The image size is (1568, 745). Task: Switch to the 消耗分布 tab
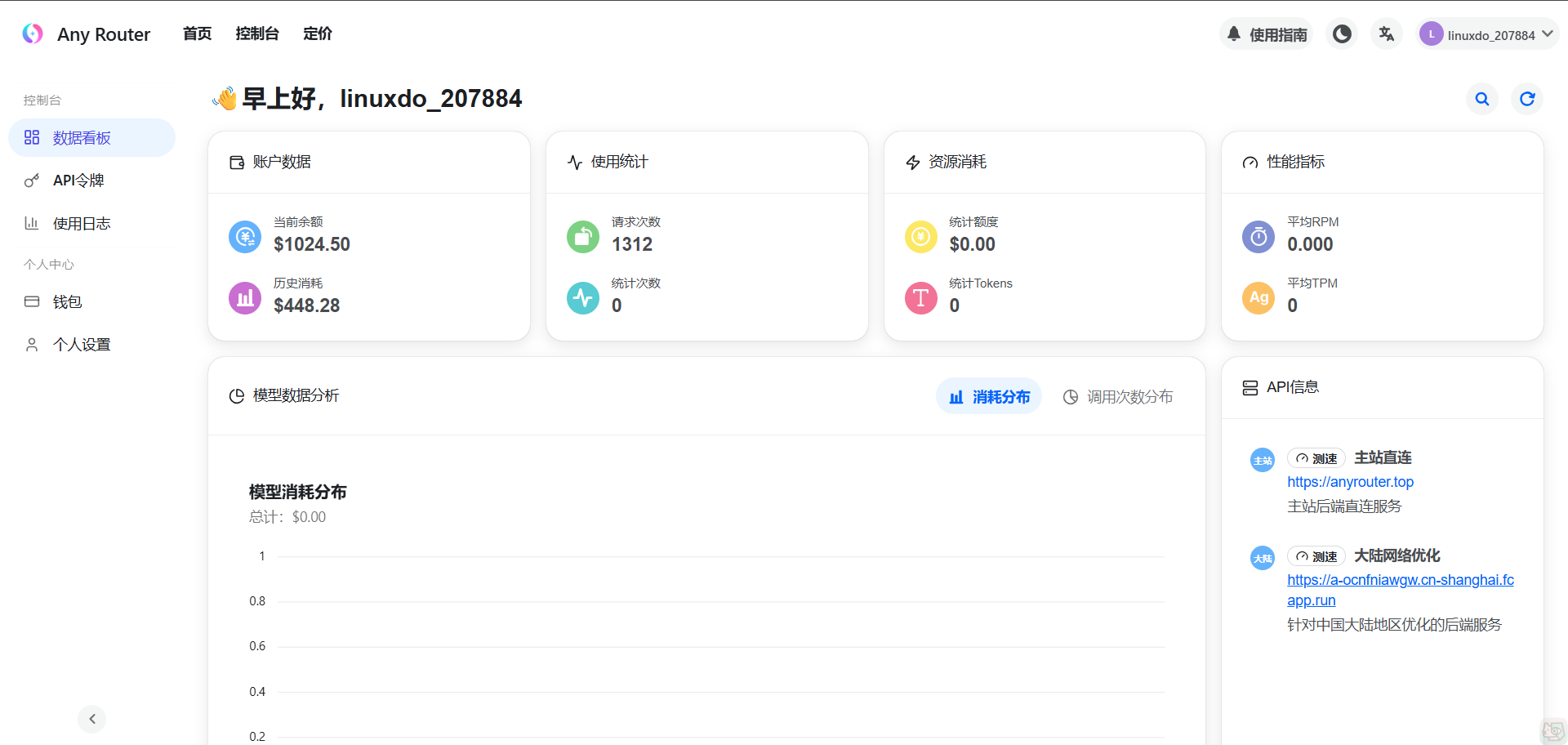(x=989, y=396)
